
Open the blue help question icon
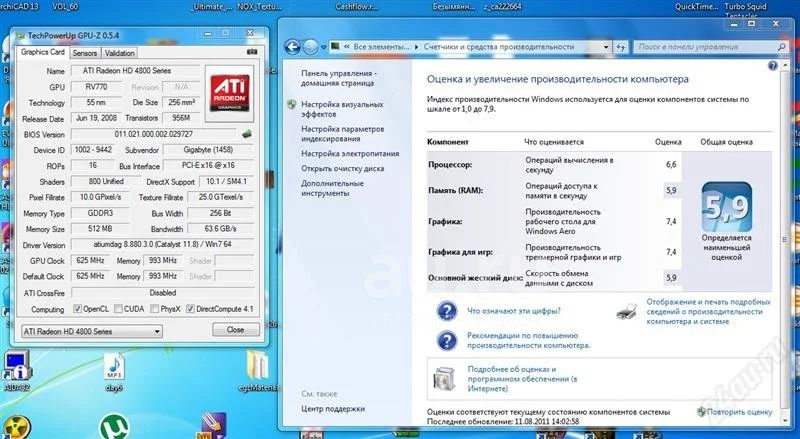coord(773,65)
